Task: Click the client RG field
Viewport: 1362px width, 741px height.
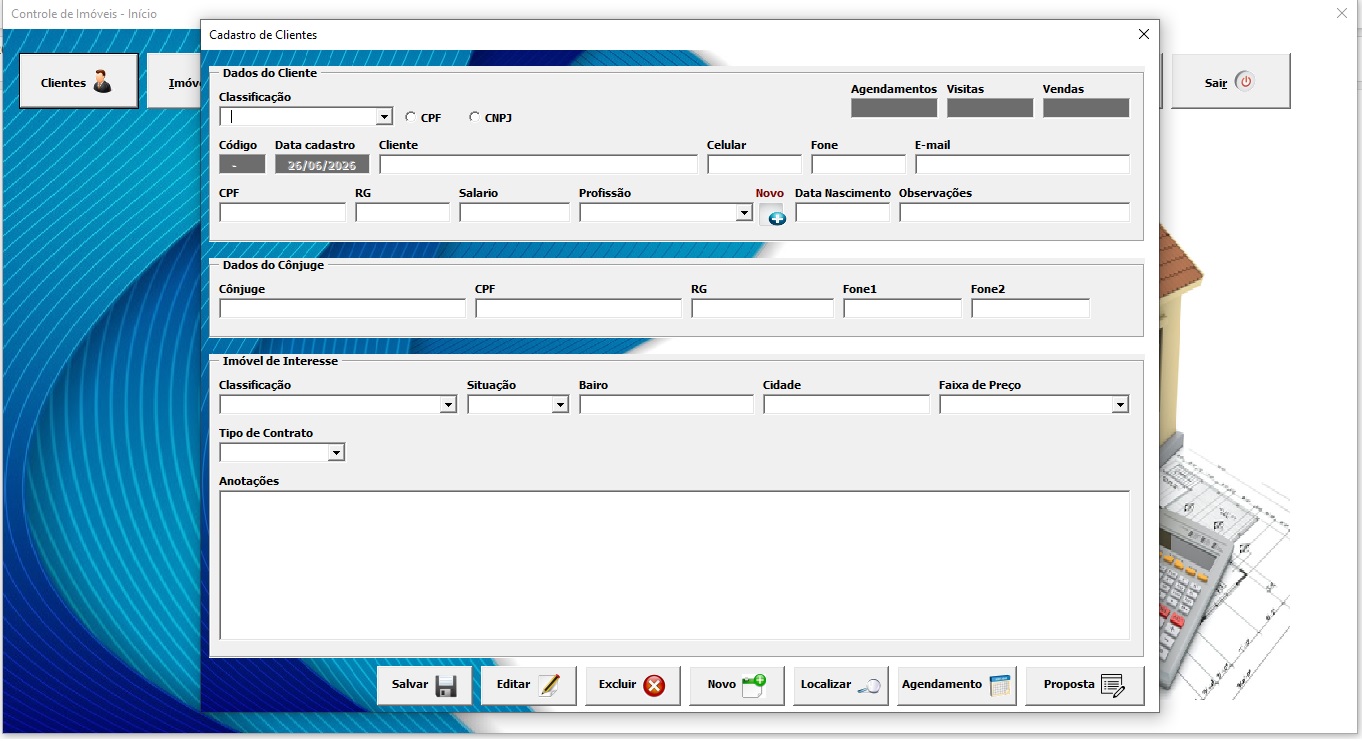Action: [x=402, y=212]
